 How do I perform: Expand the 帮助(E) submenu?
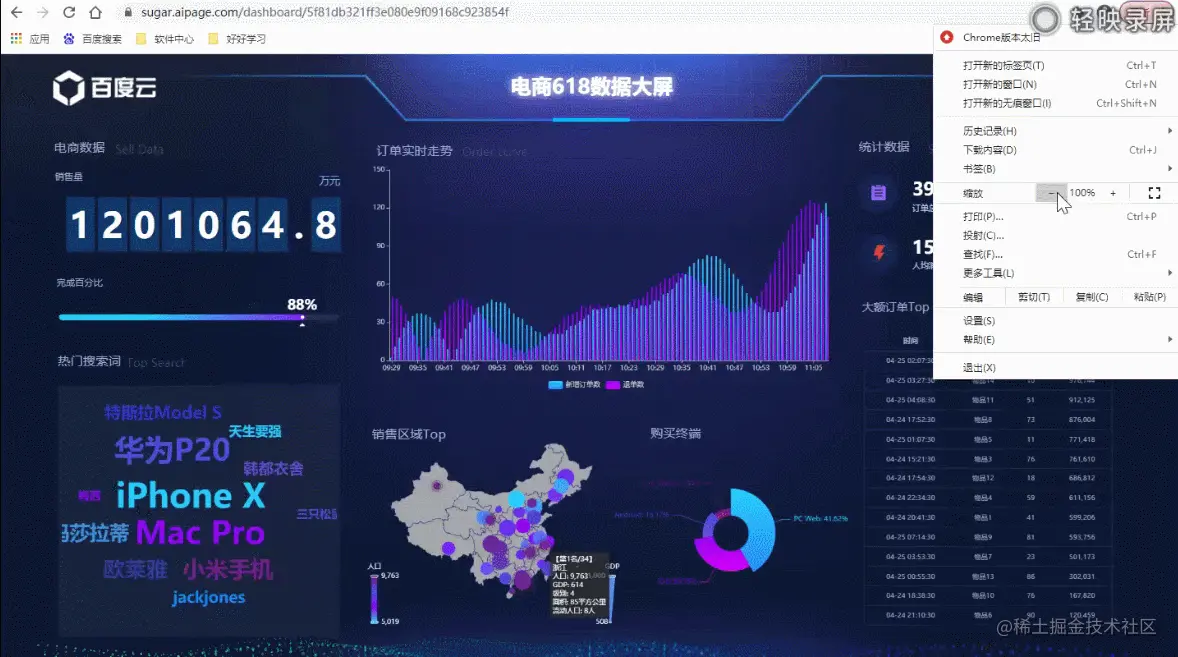point(1055,339)
